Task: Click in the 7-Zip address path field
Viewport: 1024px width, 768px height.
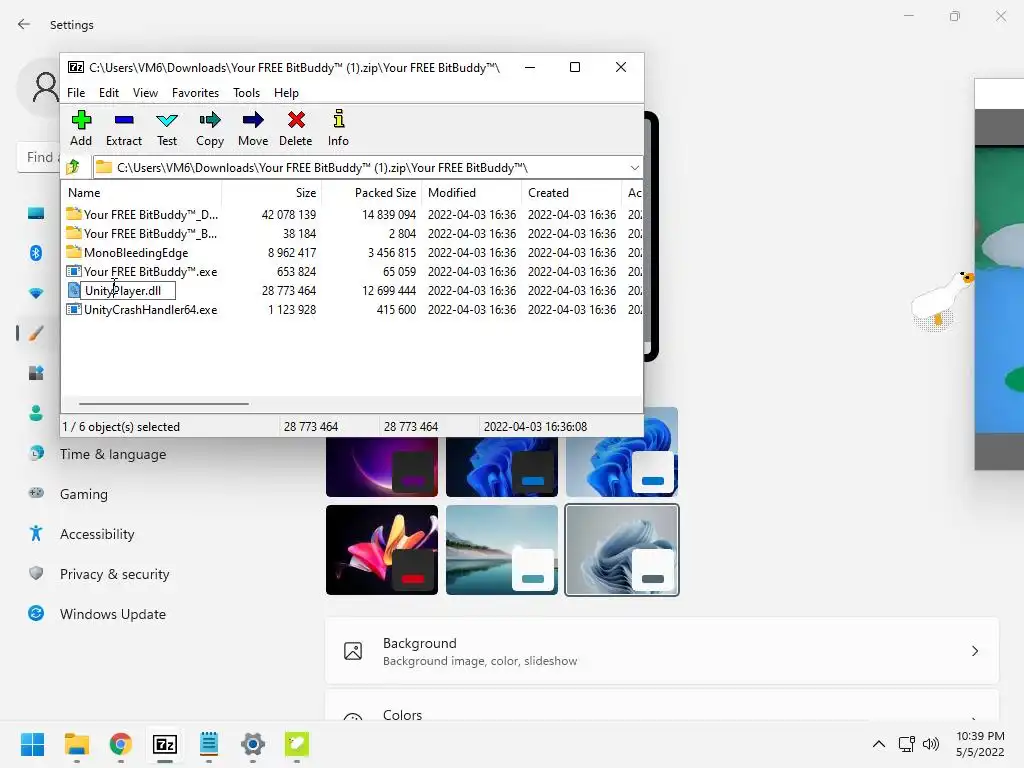Action: (x=366, y=168)
